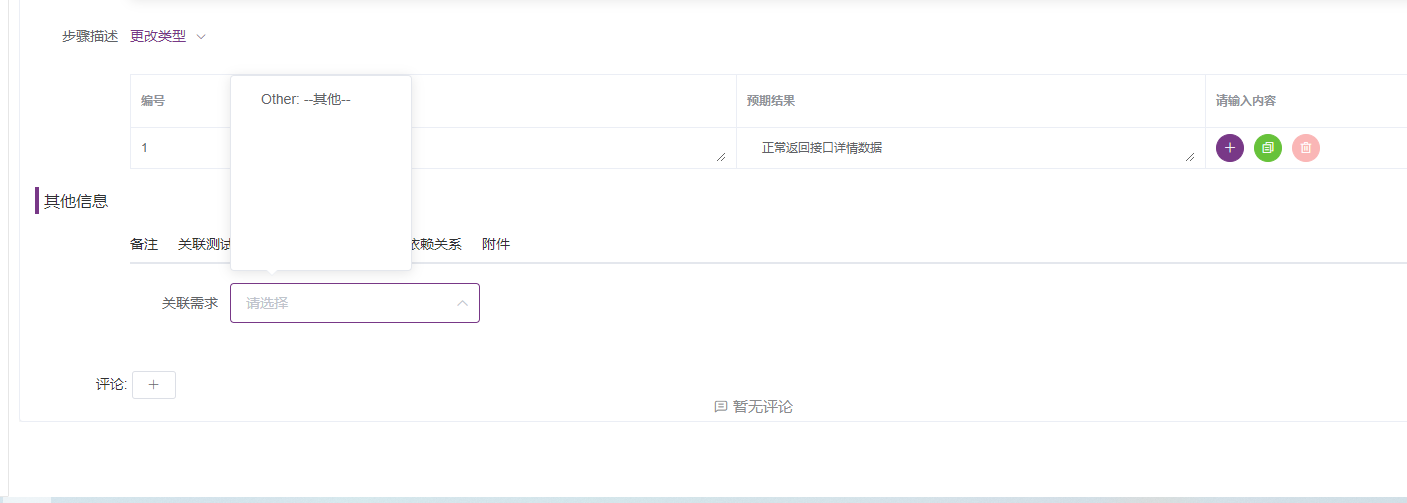This screenshot has width=1407, height=503.
Task: Delete step row with pink trash icon
Action: [1306, 148]
